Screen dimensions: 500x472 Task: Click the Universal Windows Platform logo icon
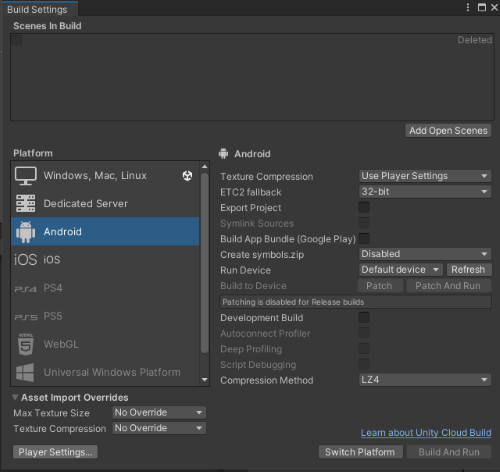click(x=25, y=372)
